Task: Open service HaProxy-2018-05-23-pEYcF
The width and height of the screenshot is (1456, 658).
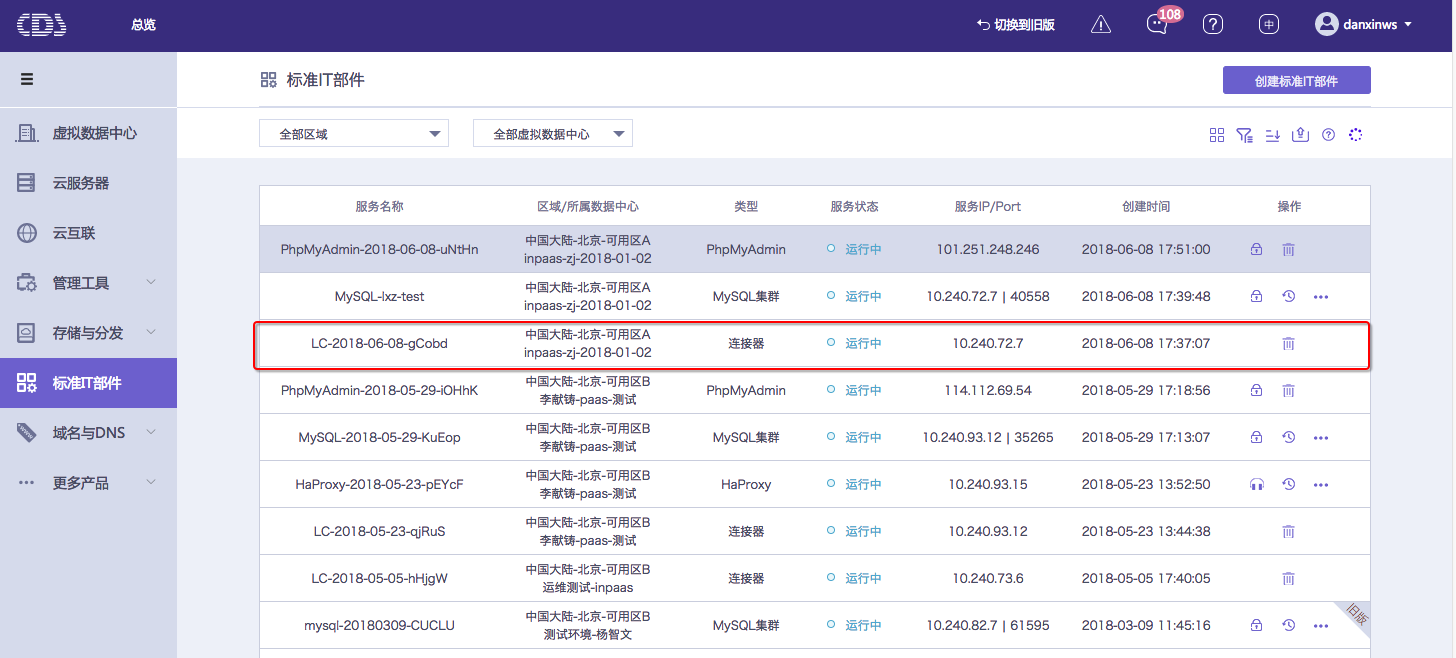Action: pos(379,484)
